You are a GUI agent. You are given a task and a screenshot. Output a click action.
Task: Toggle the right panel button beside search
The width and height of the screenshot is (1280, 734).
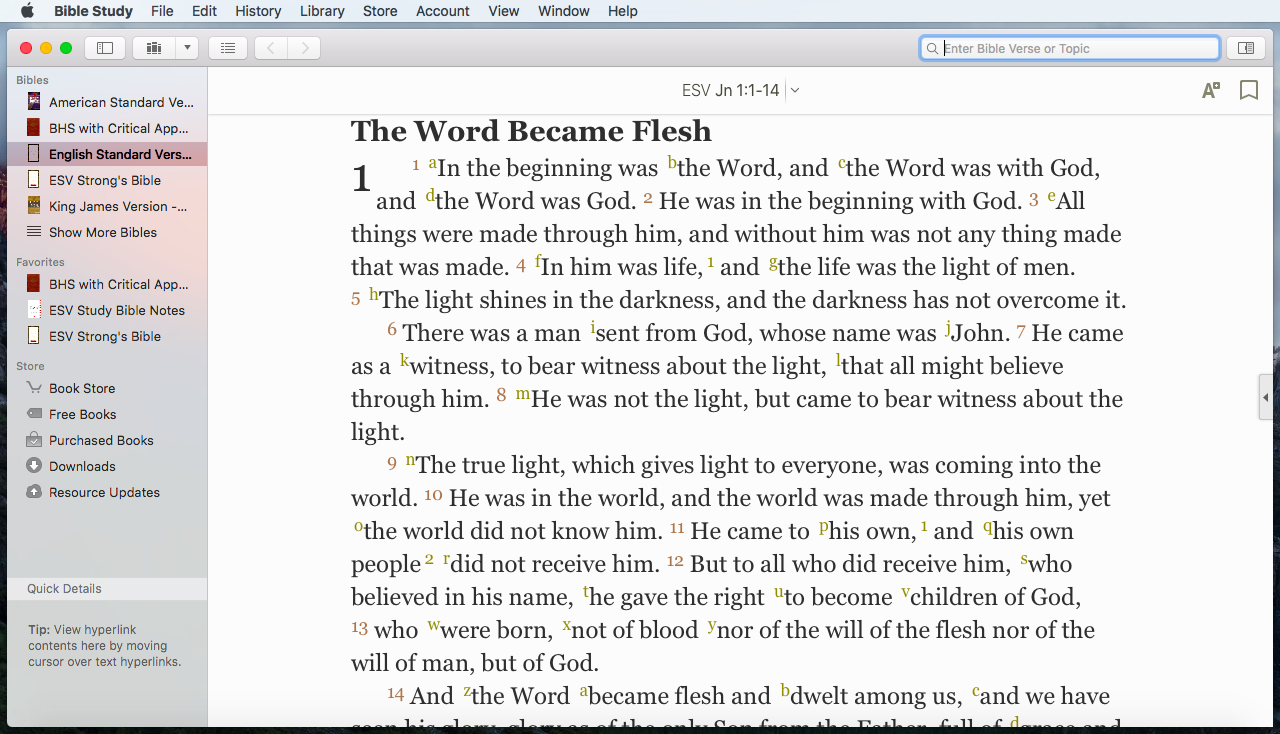(1245, 48)
